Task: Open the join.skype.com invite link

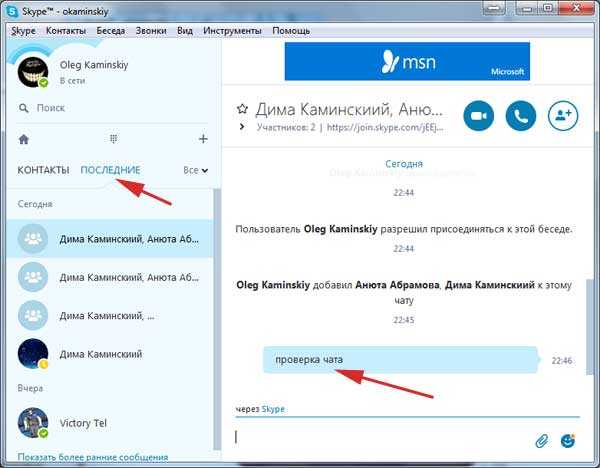Action: pos(385,127)
